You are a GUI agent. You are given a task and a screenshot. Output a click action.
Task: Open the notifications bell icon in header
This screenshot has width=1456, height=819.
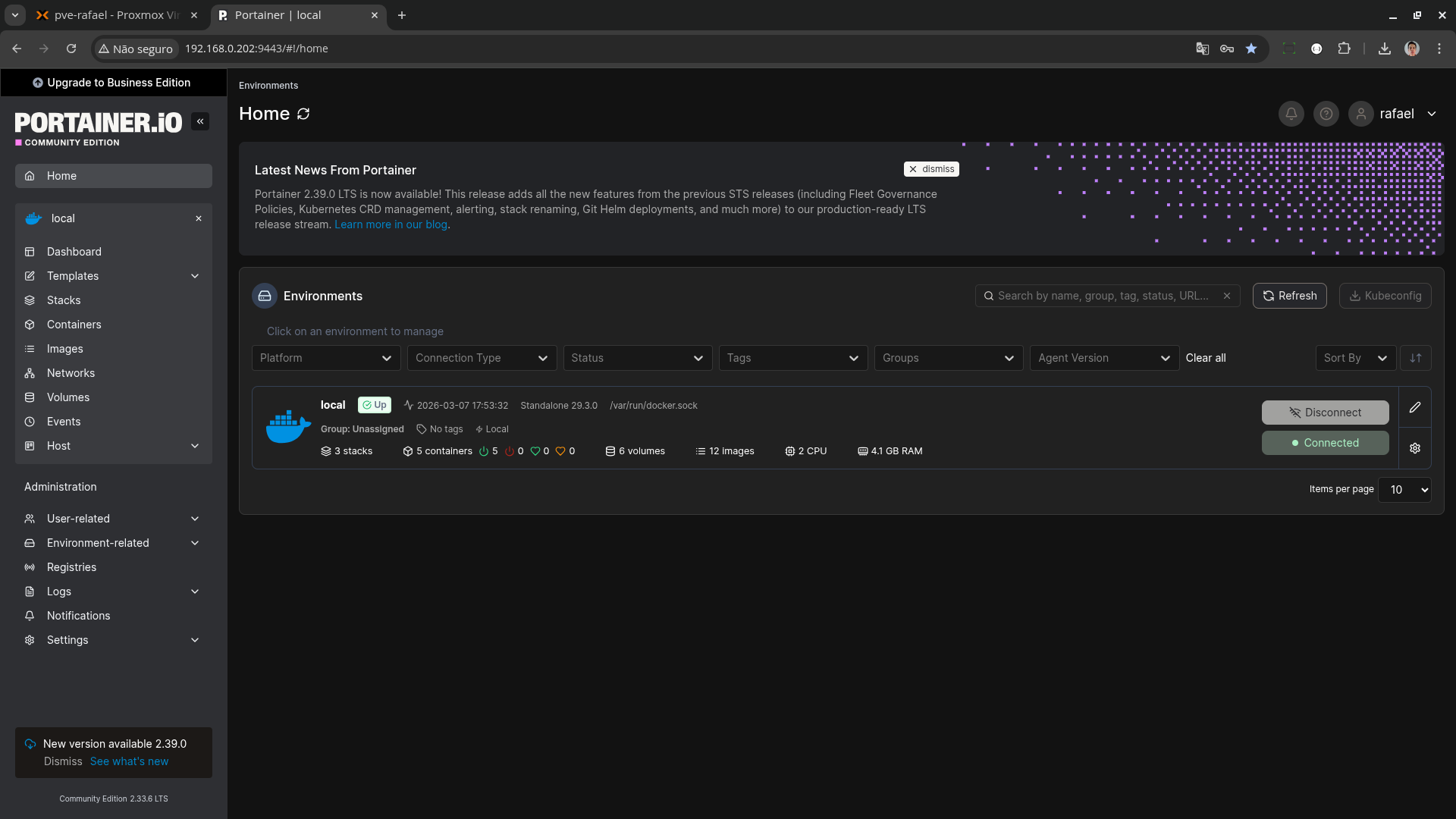click(x=1291, y=114)
